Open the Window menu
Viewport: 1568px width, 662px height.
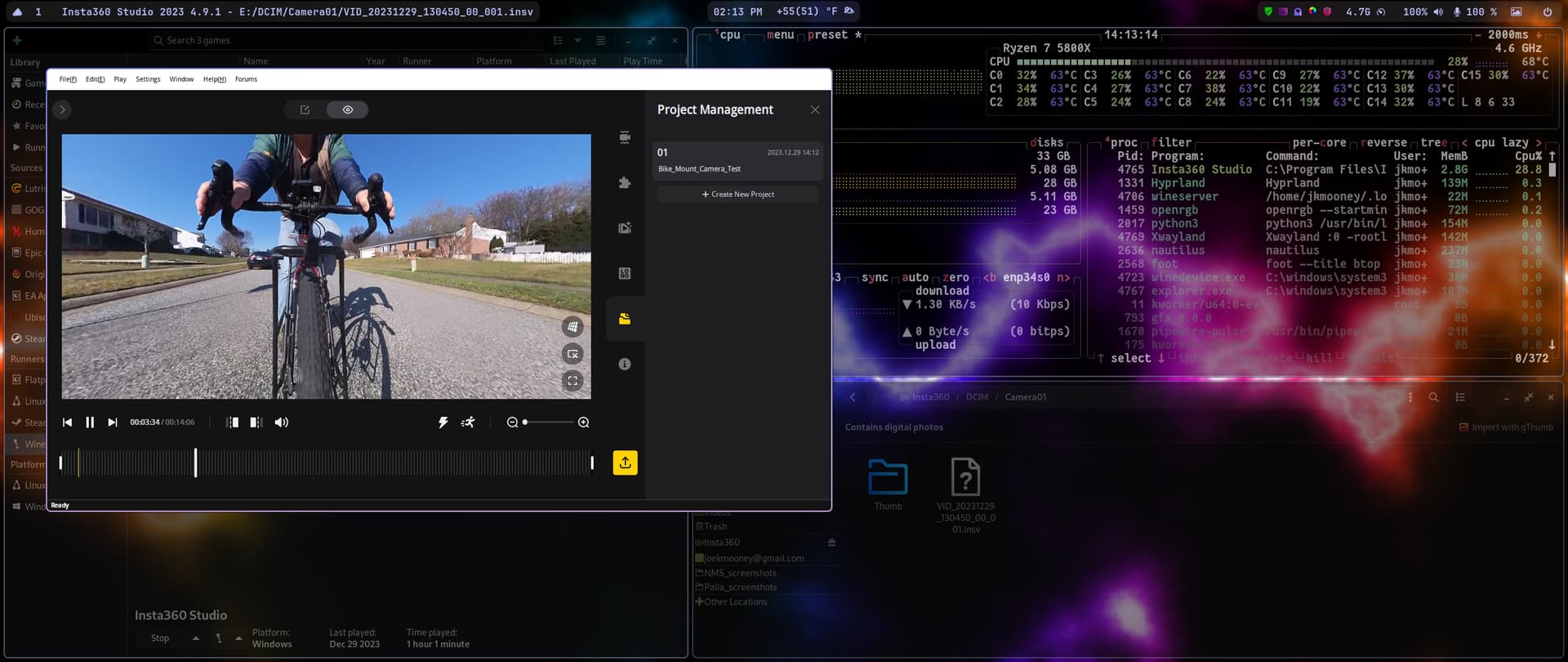tap(181, 79)
